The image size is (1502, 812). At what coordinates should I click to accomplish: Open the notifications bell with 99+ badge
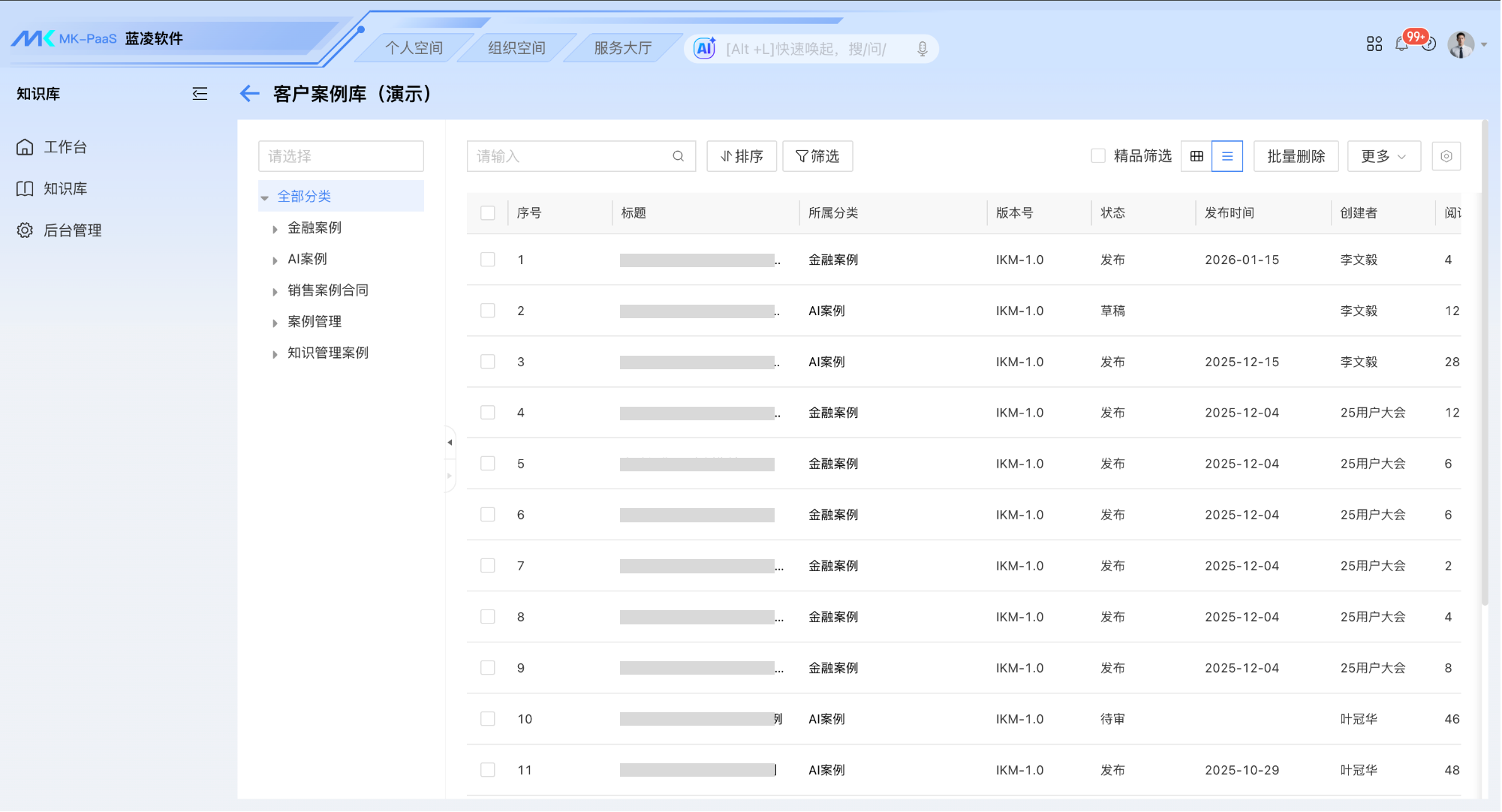[x=1402, y=44]
